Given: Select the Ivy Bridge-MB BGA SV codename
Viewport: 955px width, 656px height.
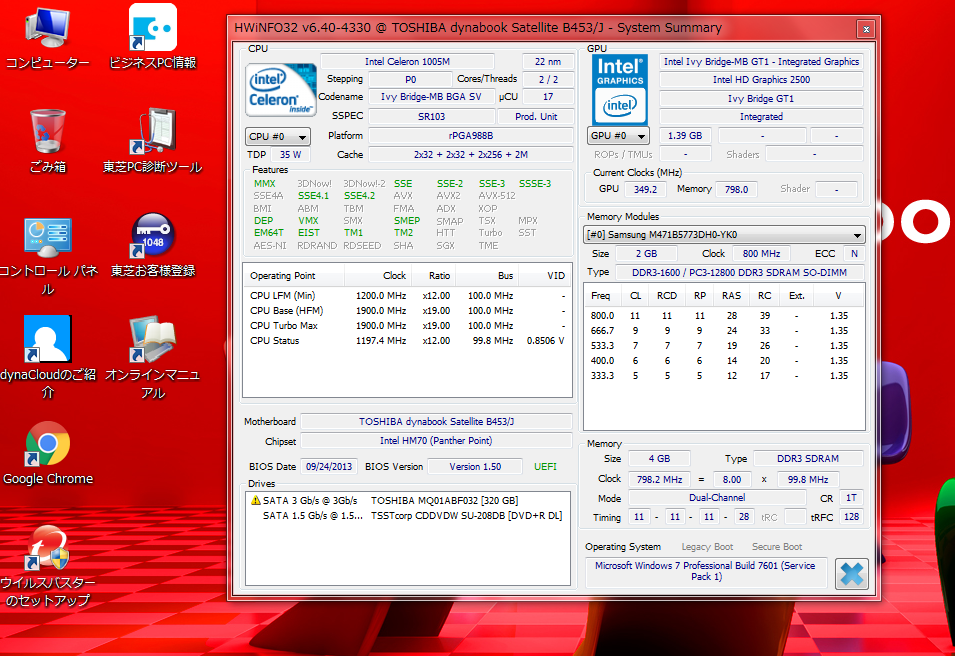Looking at the screenshot, I should click(431, 97).
